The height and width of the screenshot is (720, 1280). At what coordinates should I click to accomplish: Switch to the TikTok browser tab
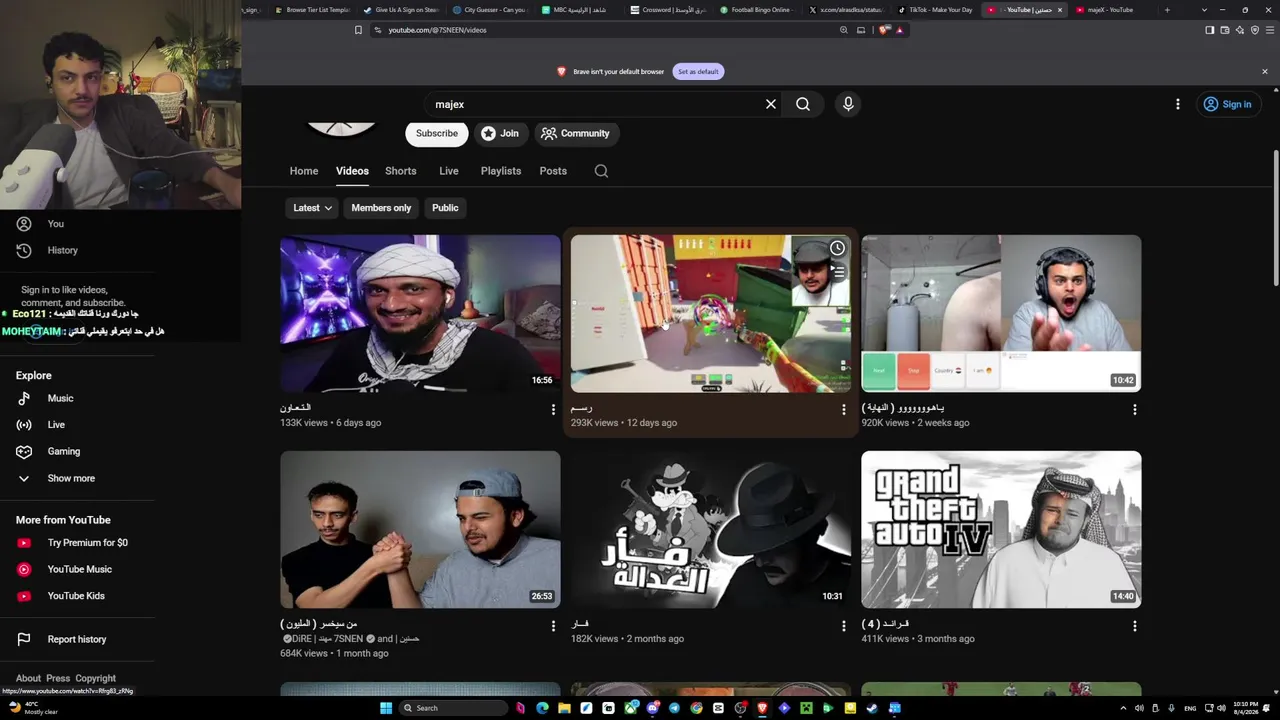935,10
